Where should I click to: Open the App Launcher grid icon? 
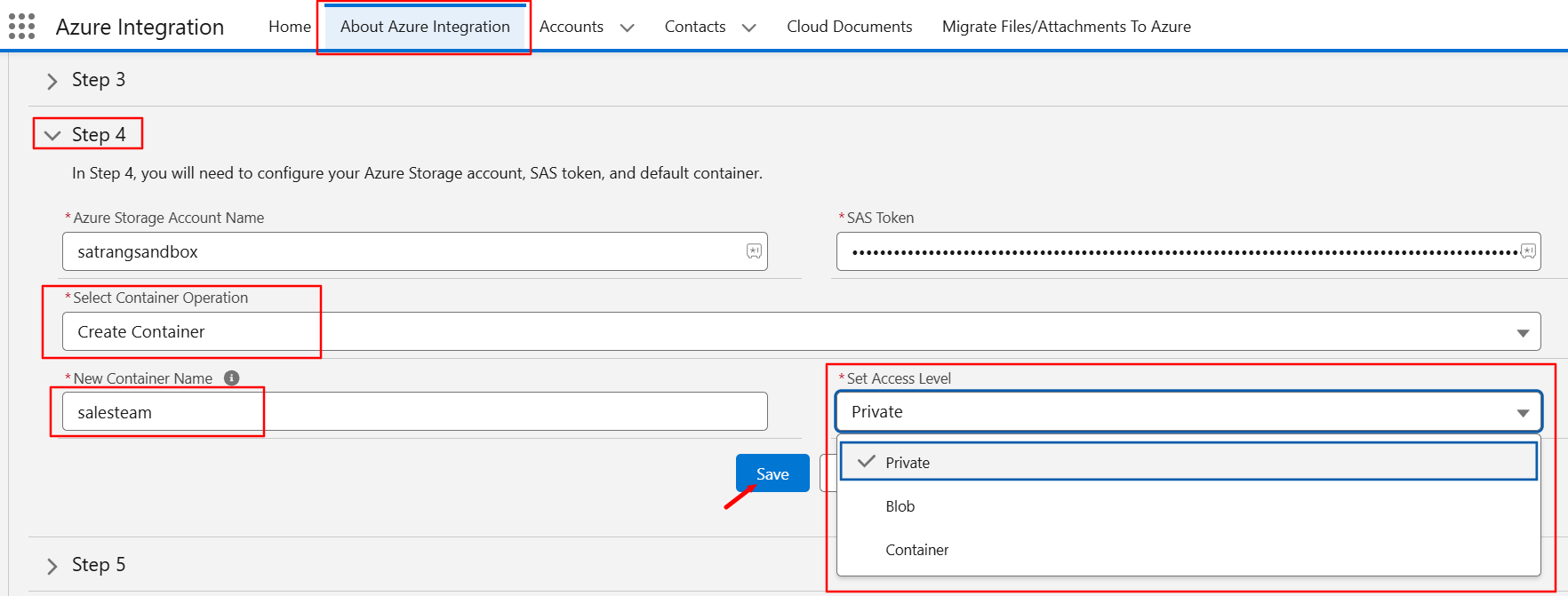coord(21,27)
